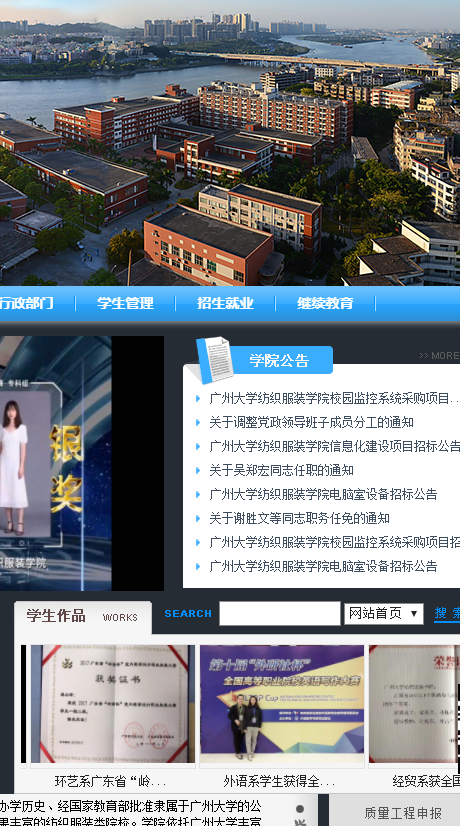Click bullet arrow beside 信息化建设项目招标公告
The width and height of the screenshot is (460, 826).
[198, 446]
